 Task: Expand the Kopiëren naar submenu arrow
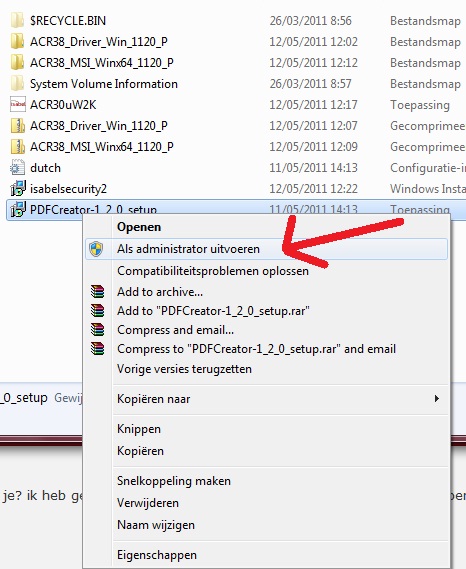437,399
